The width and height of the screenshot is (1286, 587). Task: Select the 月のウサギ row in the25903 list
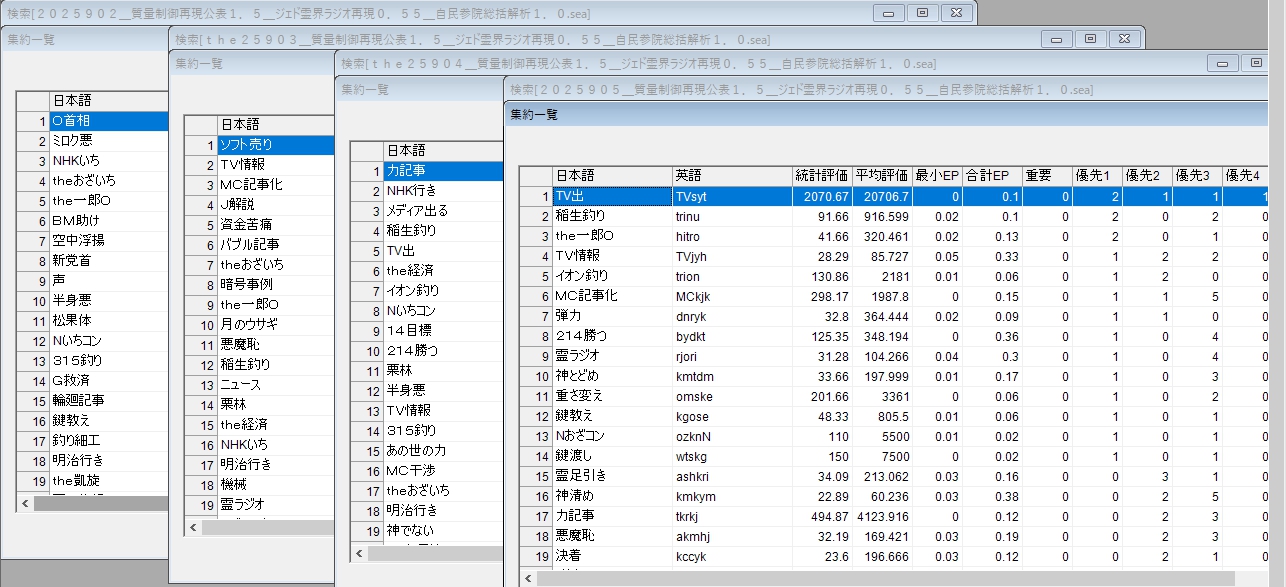click(274, 324)
